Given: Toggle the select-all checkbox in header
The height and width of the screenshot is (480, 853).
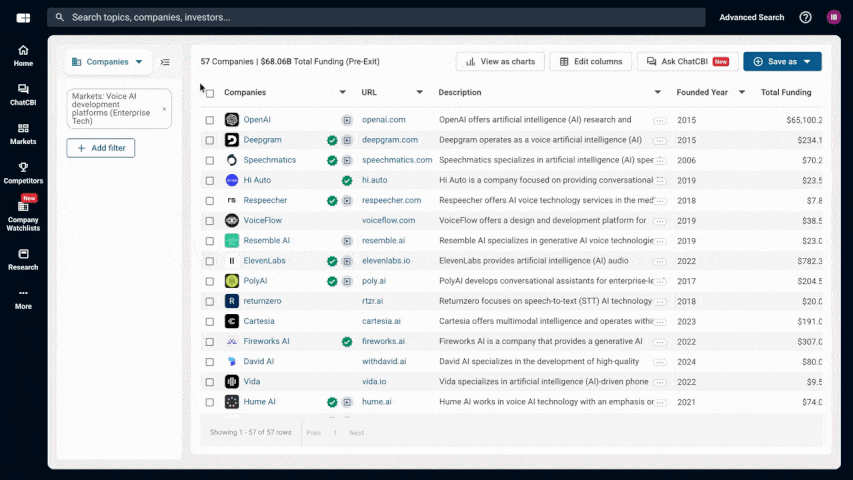Looking at the screenshot, I should pyautogui.click(x=210, y=93).
